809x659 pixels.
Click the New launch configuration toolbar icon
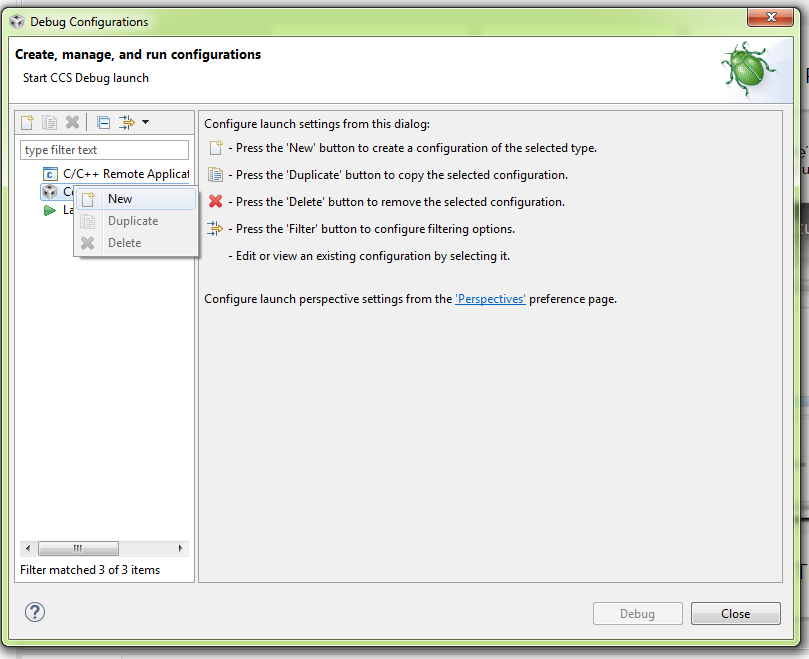[x=27, y=122]
